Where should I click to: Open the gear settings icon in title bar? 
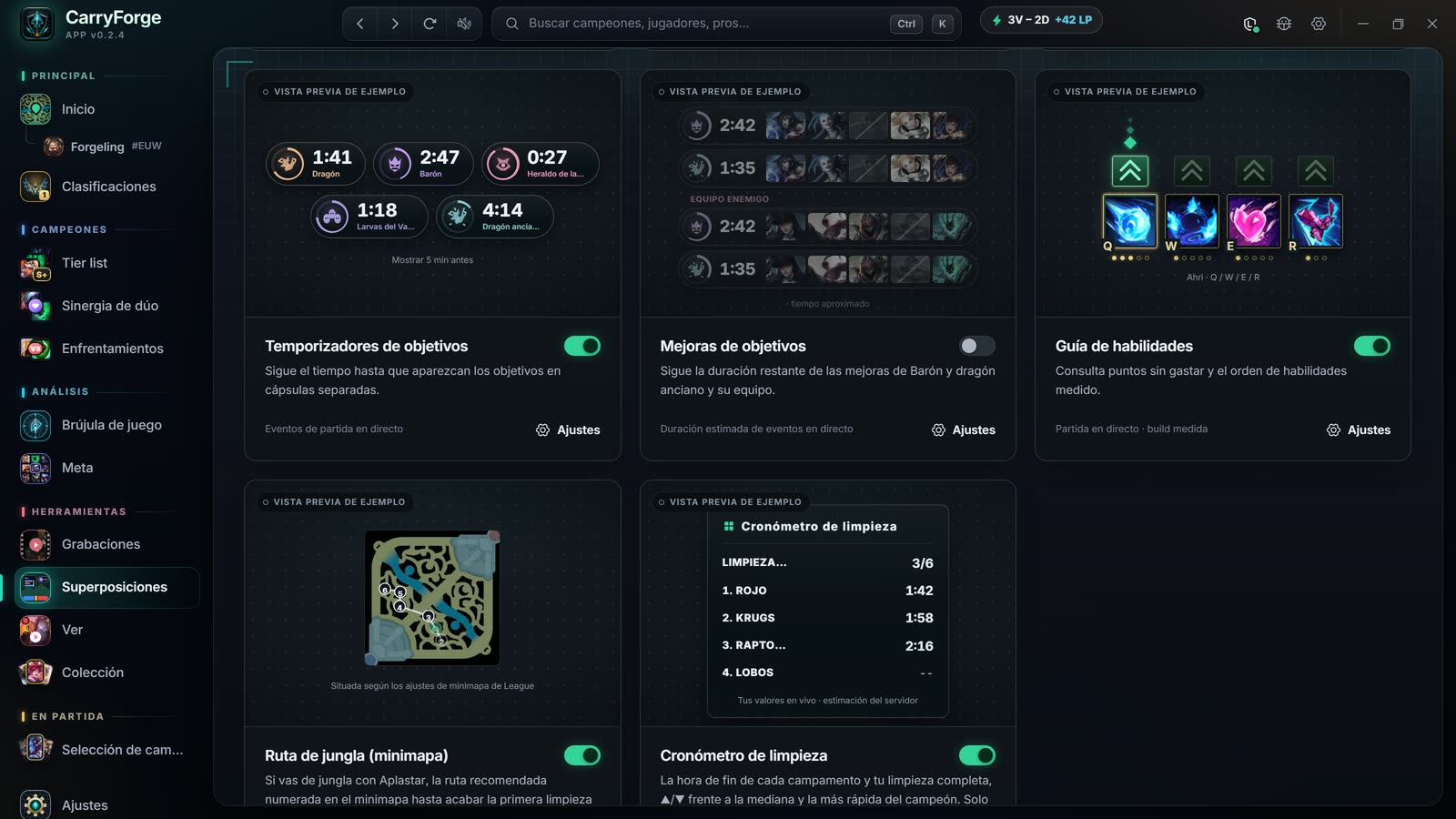tap(1319, 24)
